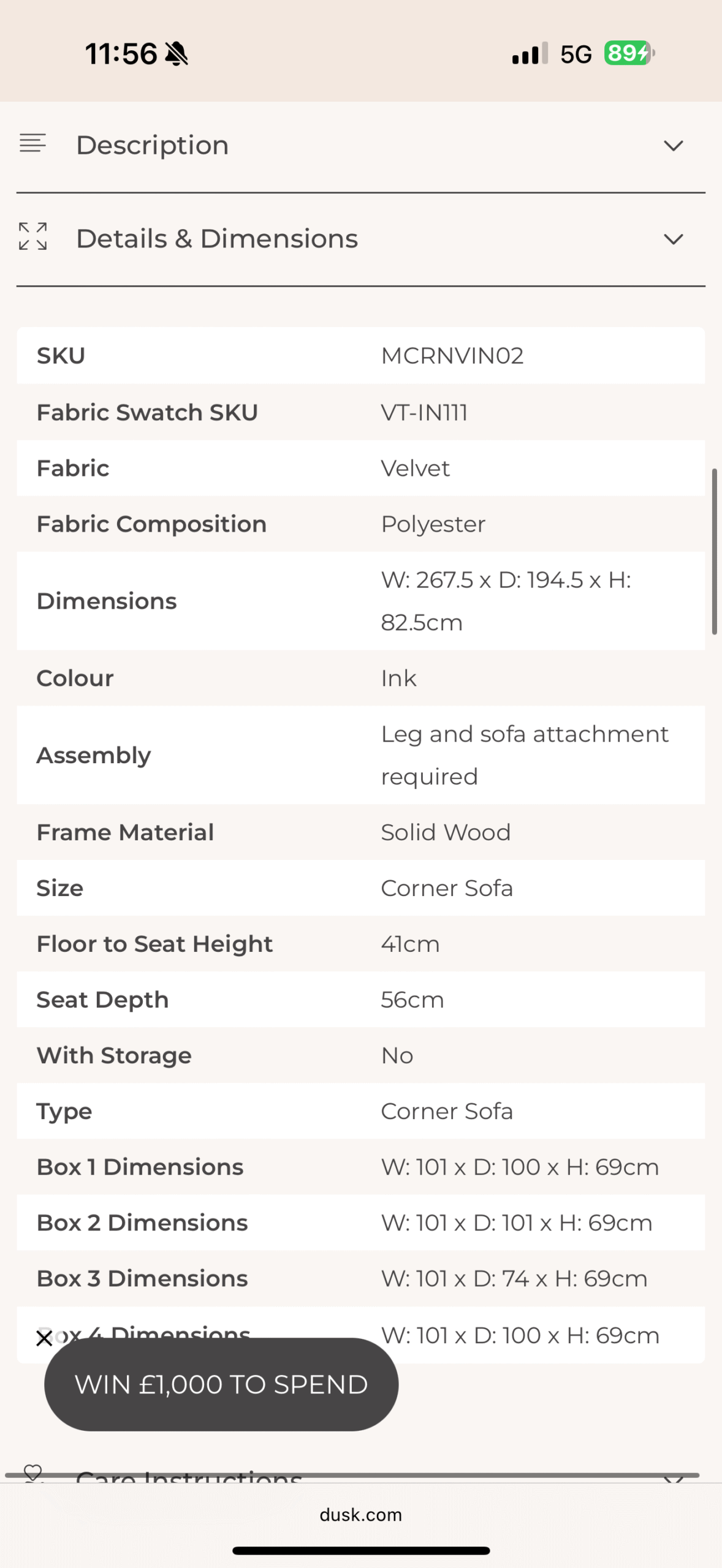This screenshot has height=1568, width=722.
Task: Tap the silent mode bell icon
Action: coord(177,54)
